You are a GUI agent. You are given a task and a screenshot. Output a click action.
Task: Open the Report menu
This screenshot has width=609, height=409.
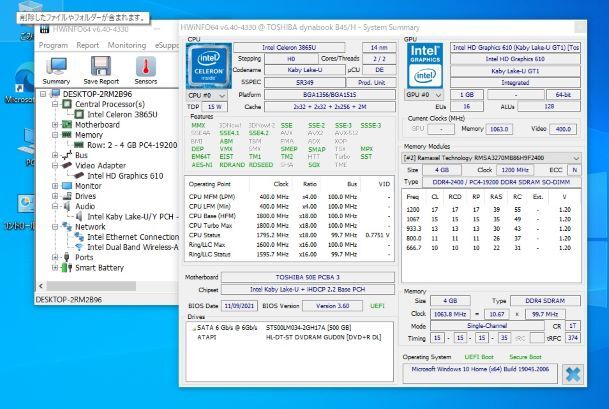(87, 45)
